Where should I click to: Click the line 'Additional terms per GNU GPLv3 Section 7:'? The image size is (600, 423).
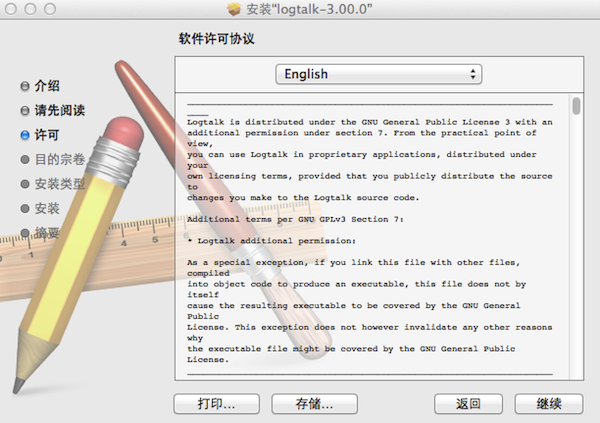[295, 219]
